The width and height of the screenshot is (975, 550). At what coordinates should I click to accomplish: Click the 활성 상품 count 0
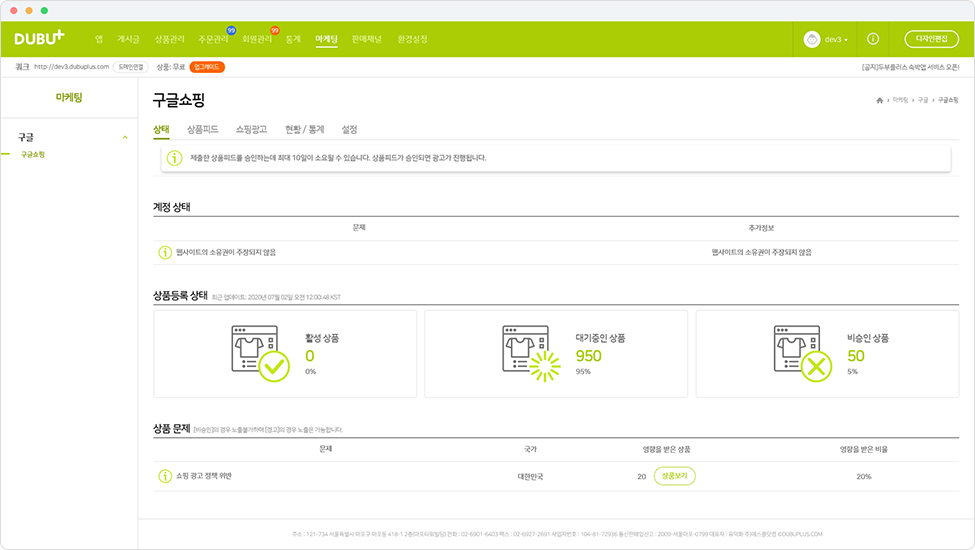click(310, 356)
